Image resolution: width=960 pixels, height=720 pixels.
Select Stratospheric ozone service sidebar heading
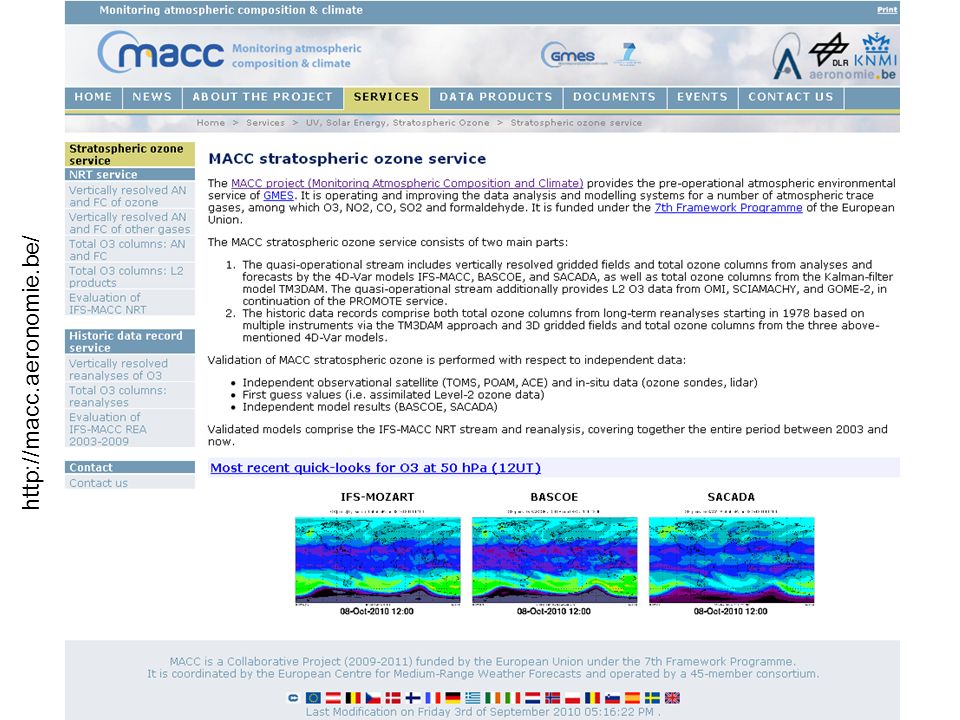(130, 154)
